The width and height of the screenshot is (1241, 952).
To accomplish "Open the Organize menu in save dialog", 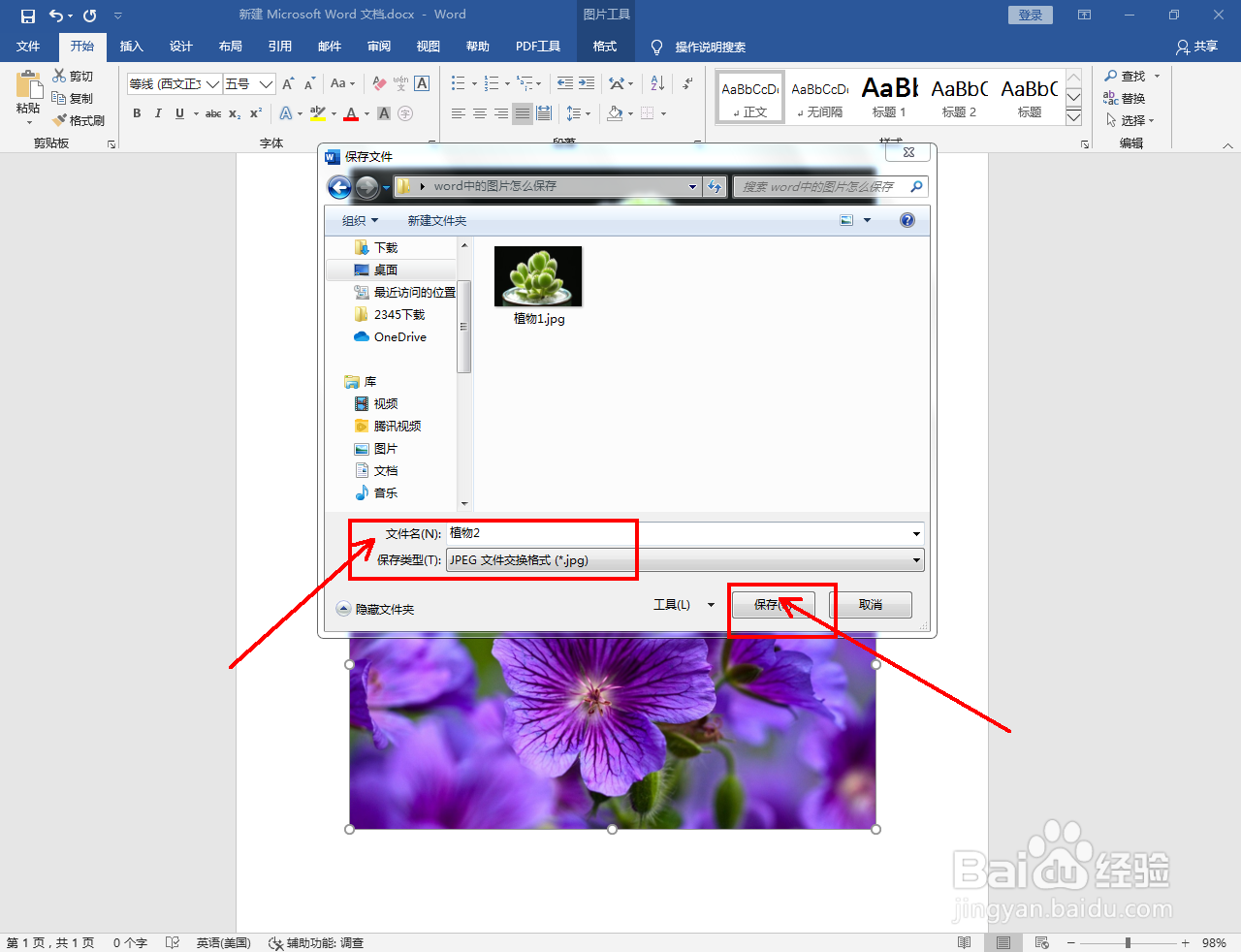I will pos(360,221).
